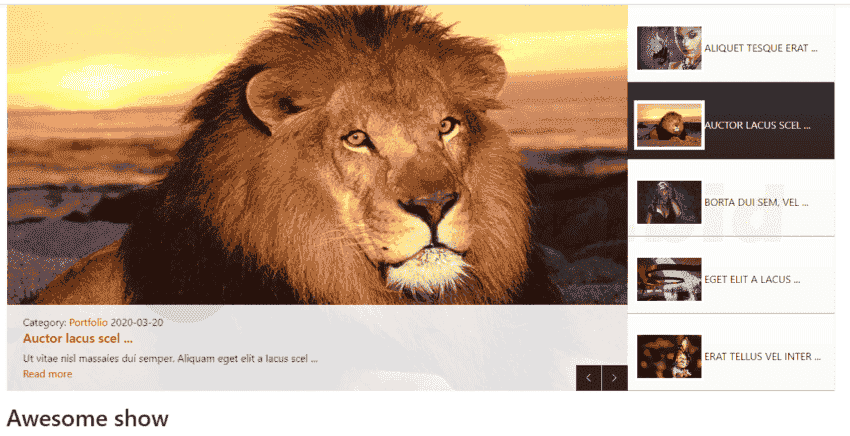This screenshot has width=850, height=436.
Task: Select the Aliquet Tesque Erat thumbnail image
Action: click(x=669, y=48)
